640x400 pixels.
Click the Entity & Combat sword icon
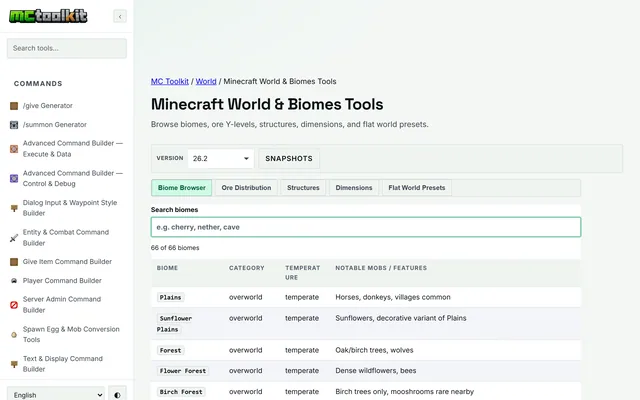coord(14,238)
